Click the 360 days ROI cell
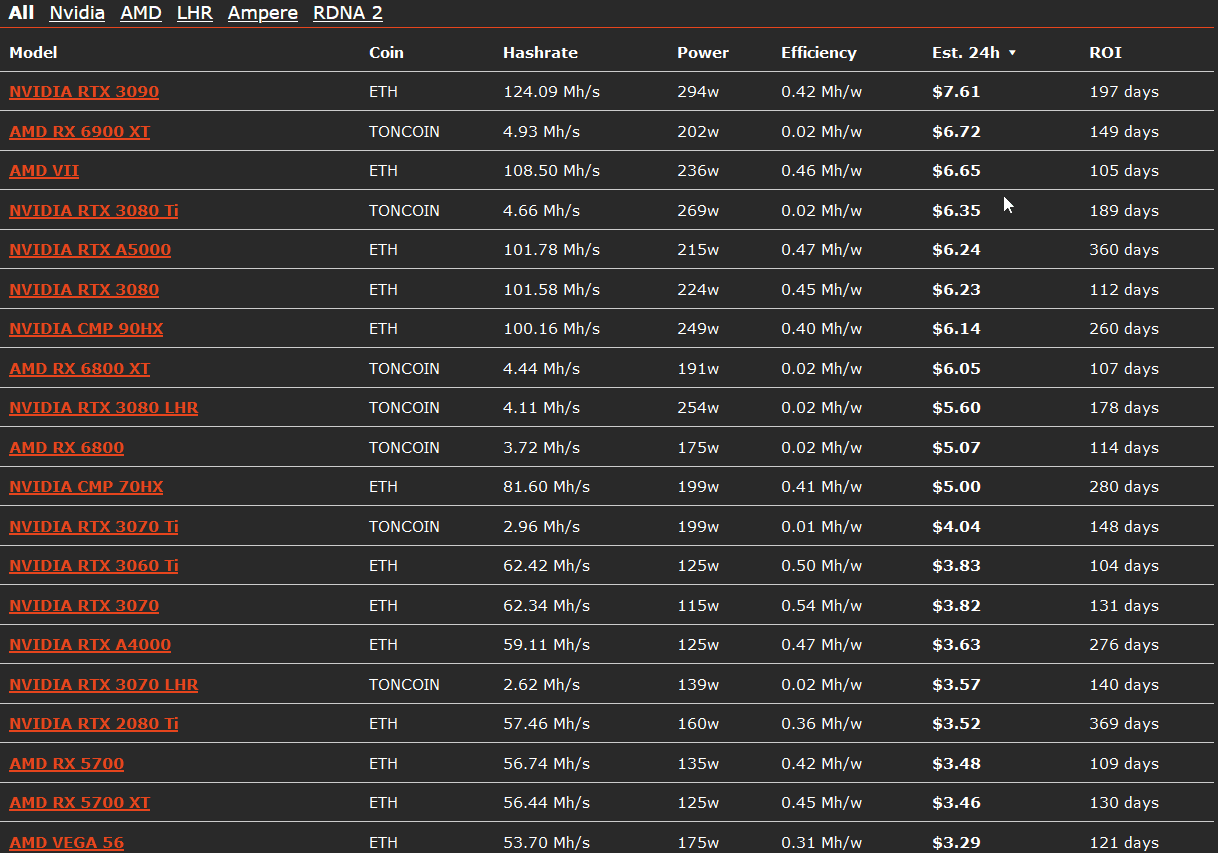 [x=1124, y=249]
